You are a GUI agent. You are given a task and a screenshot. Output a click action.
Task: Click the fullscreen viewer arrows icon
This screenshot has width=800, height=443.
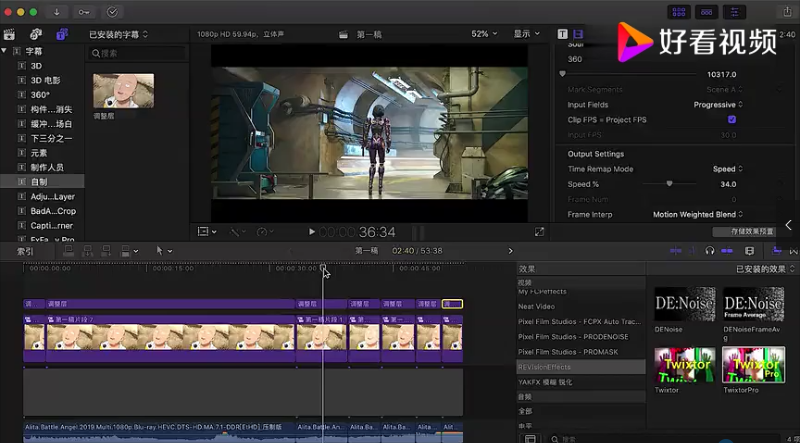click(539, 232)
